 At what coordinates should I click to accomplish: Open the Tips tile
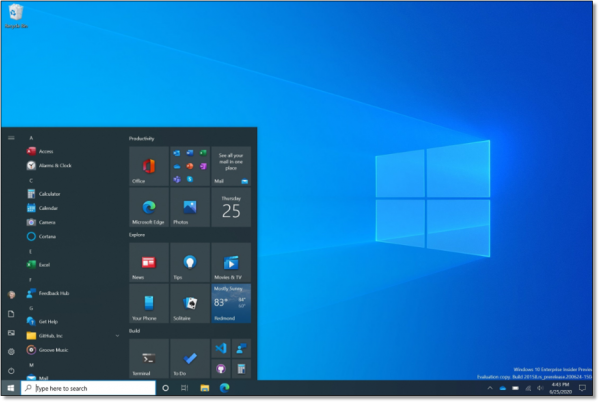point(190,262)
